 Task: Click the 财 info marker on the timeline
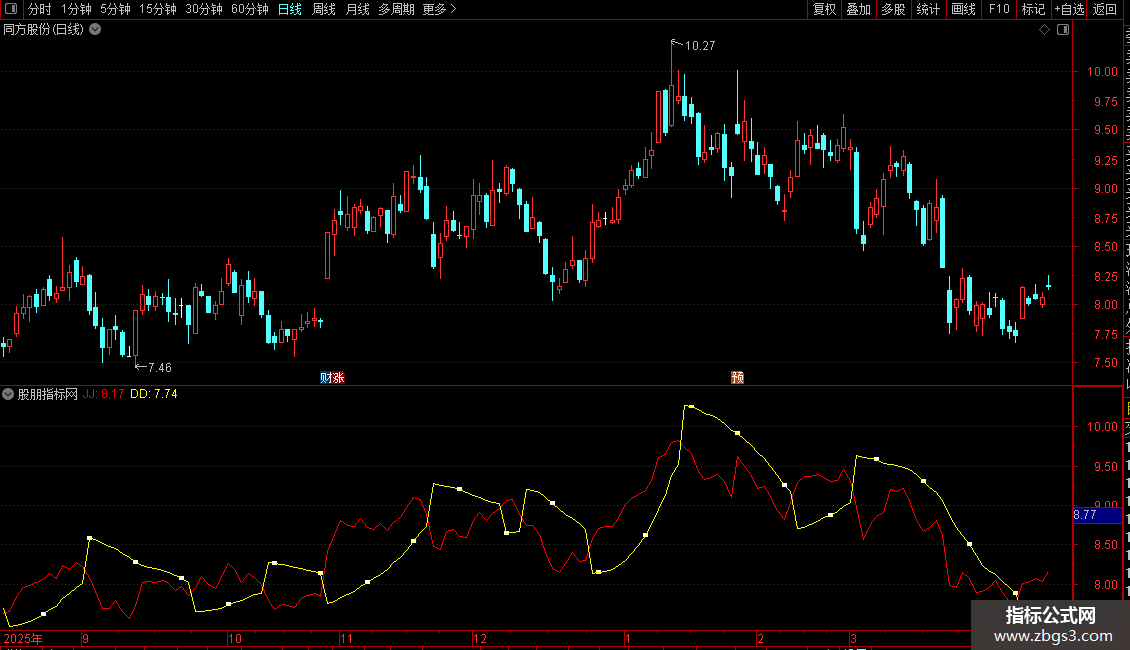326,378
